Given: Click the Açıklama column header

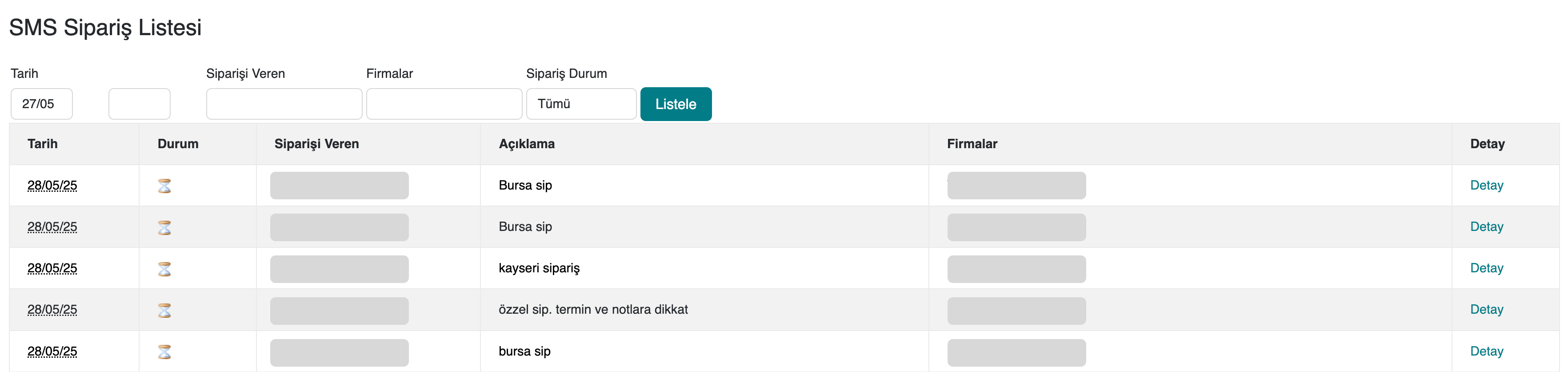Looking at the screenshot, I should [527, 144].
